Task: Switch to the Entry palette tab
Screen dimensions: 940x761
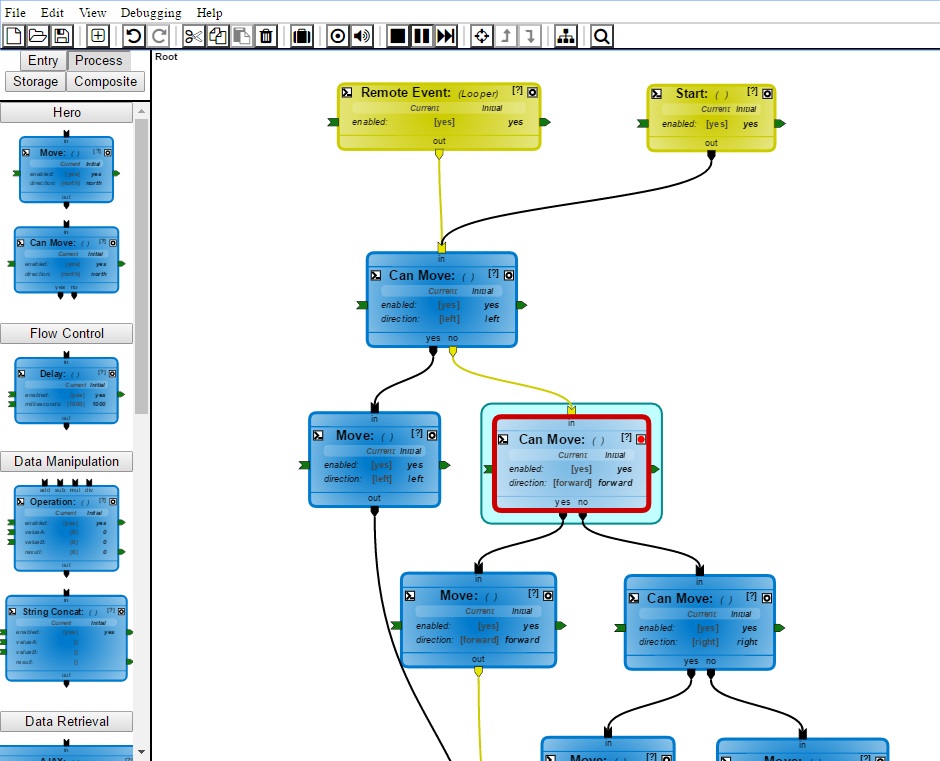Action: [x=43, y=61]
